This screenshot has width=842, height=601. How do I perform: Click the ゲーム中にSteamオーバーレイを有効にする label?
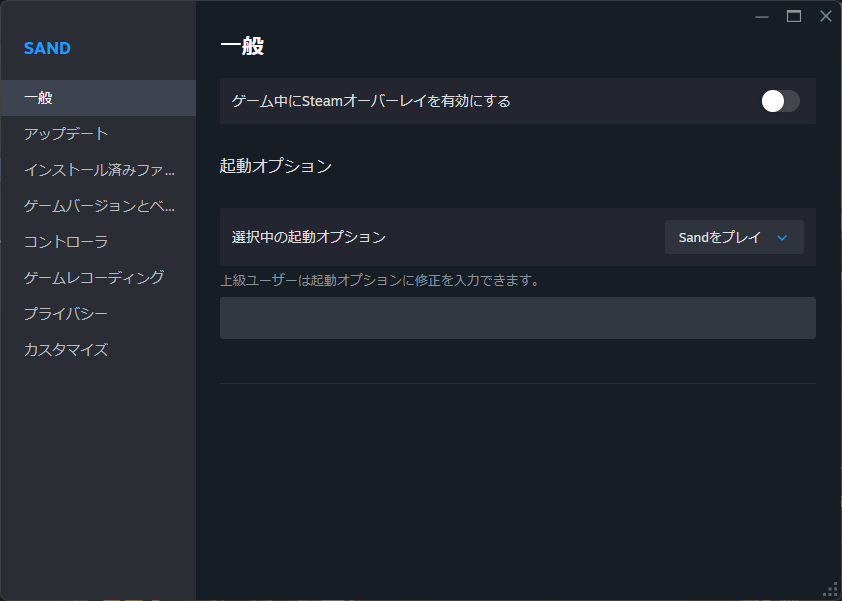point(371,101)
